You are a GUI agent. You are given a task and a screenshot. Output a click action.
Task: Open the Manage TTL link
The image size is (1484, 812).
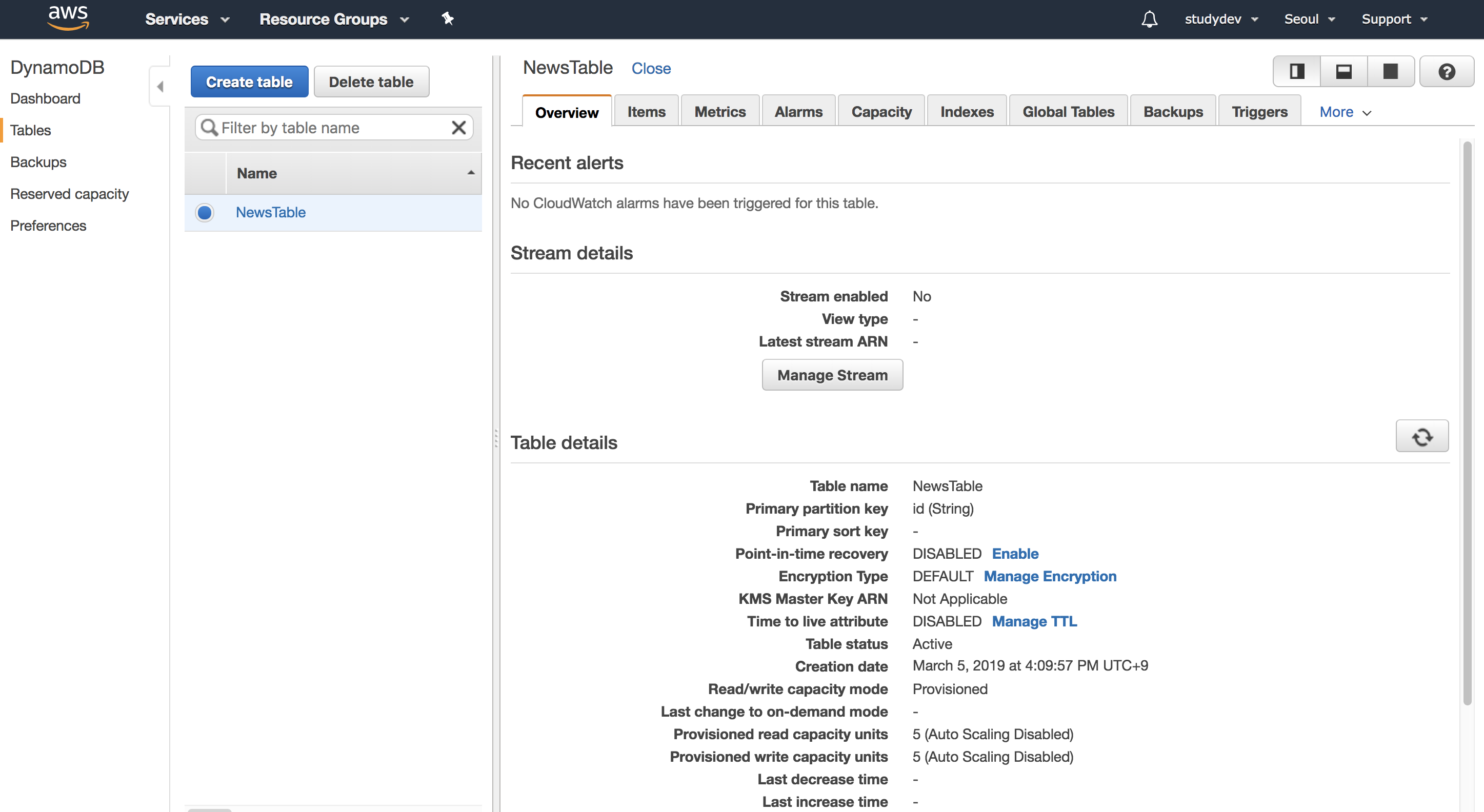(1034, 621)
